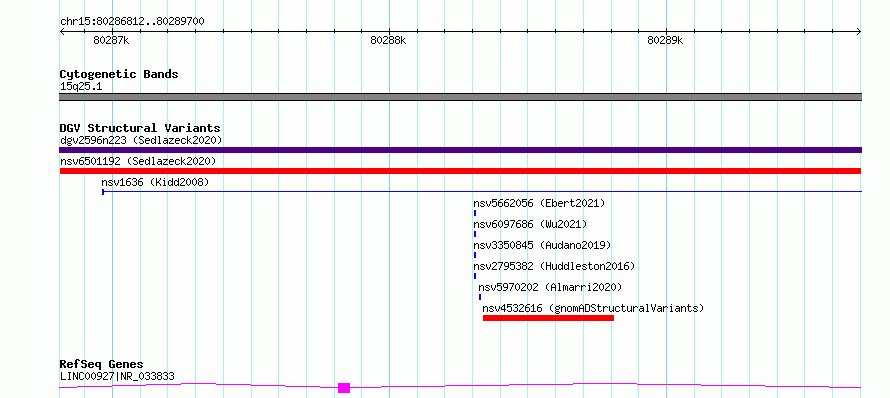Select the 15q25.1 cytogenetic band bar
The height and width of the screenshot is (398, 890).
(x=460, y=97)
